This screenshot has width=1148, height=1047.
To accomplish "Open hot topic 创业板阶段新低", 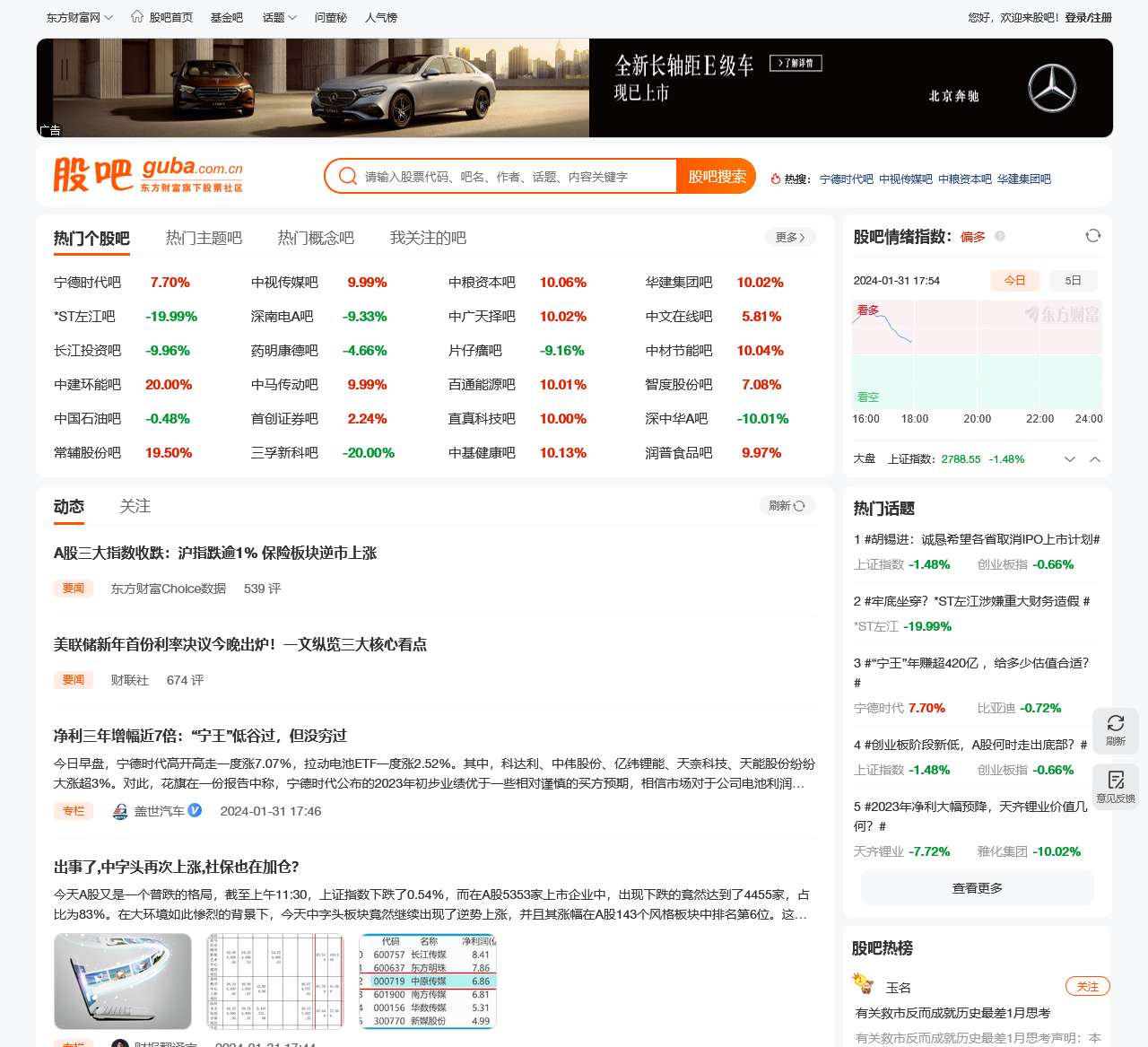I will pyautogui.click(x=970, y=745).
